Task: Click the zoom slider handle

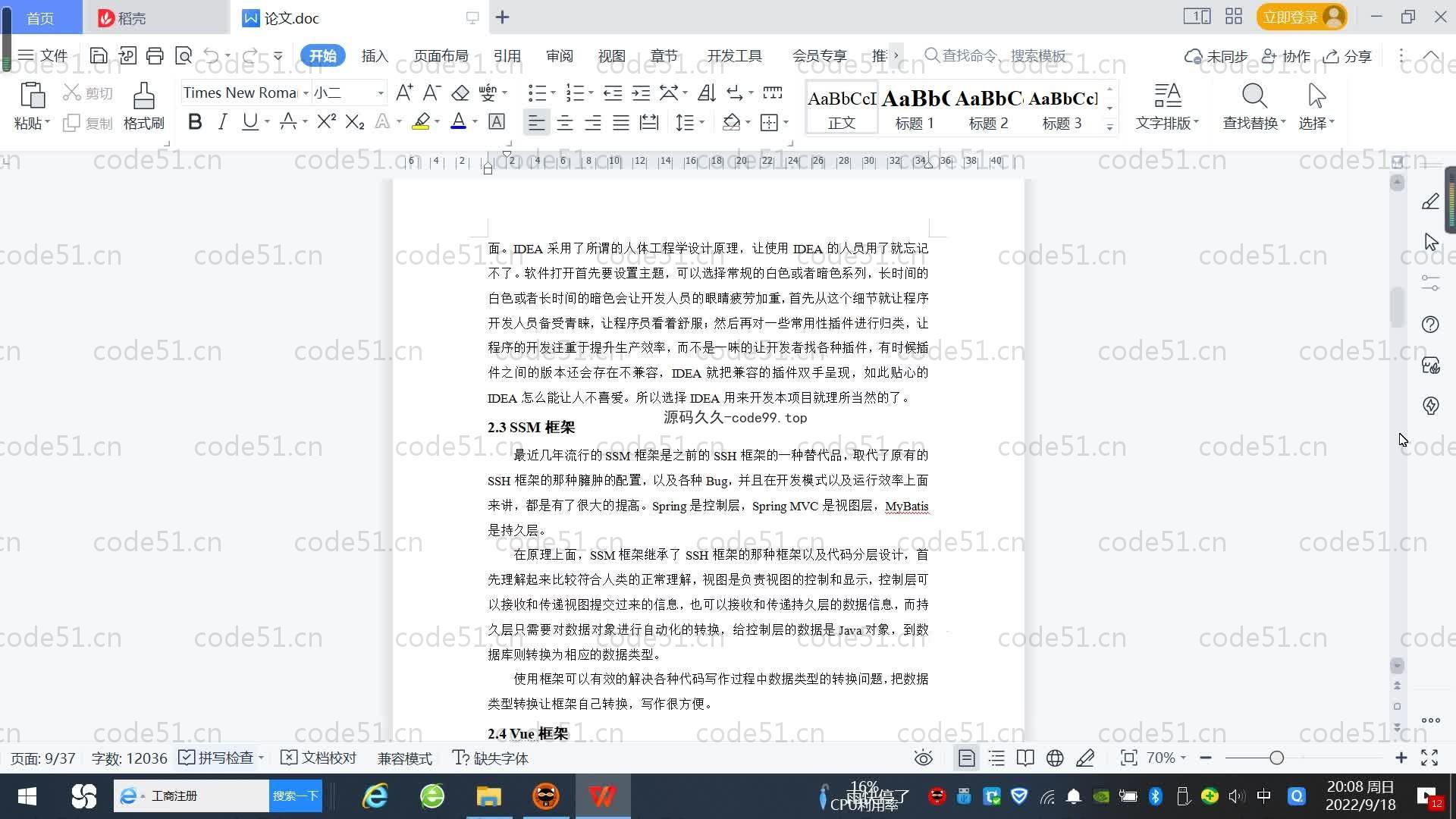Action: click(1276, 758)
